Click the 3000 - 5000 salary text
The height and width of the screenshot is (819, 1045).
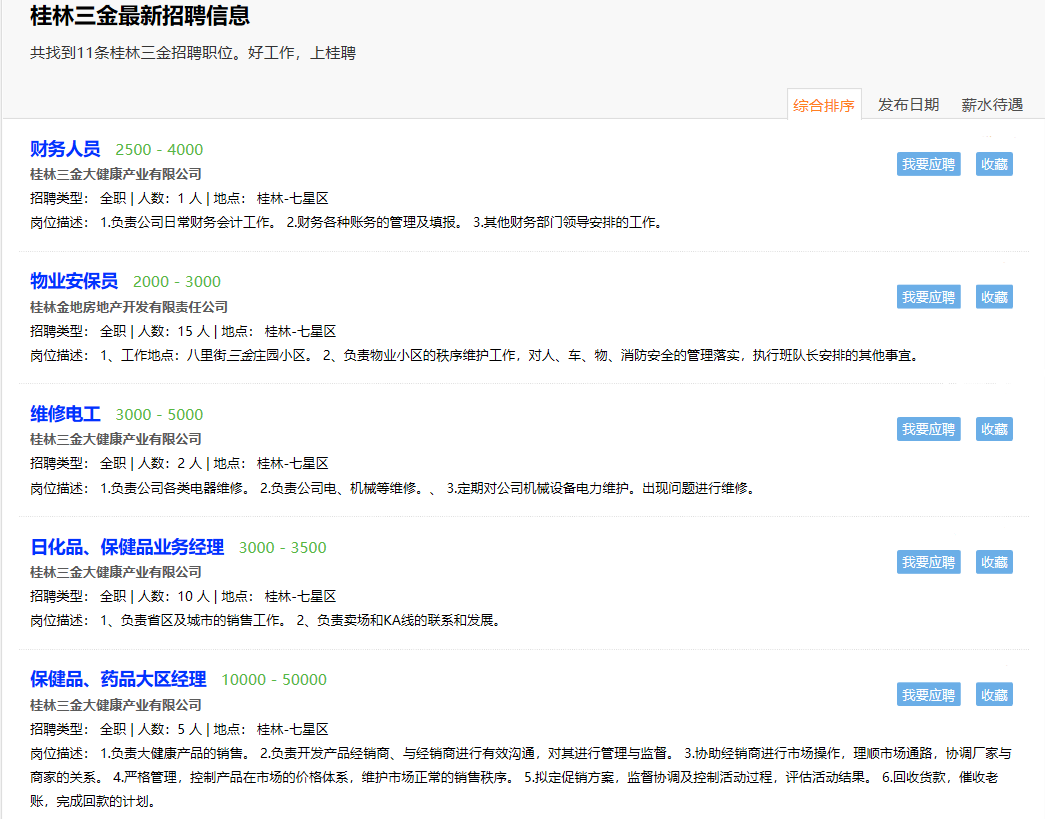click(x=159, y=414)
